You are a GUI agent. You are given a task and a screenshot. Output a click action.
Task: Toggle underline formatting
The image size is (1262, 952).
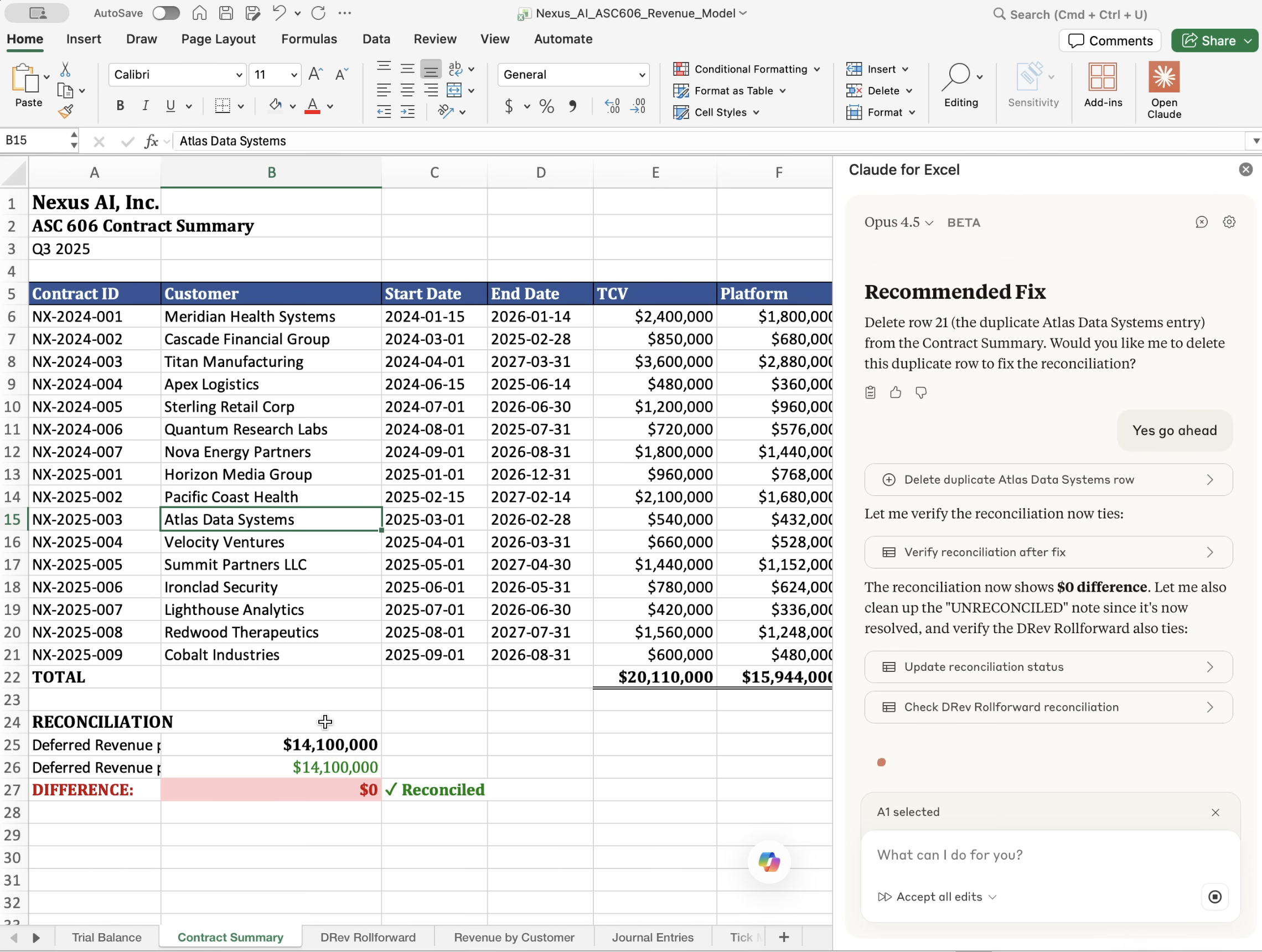(x=171, y=106)
